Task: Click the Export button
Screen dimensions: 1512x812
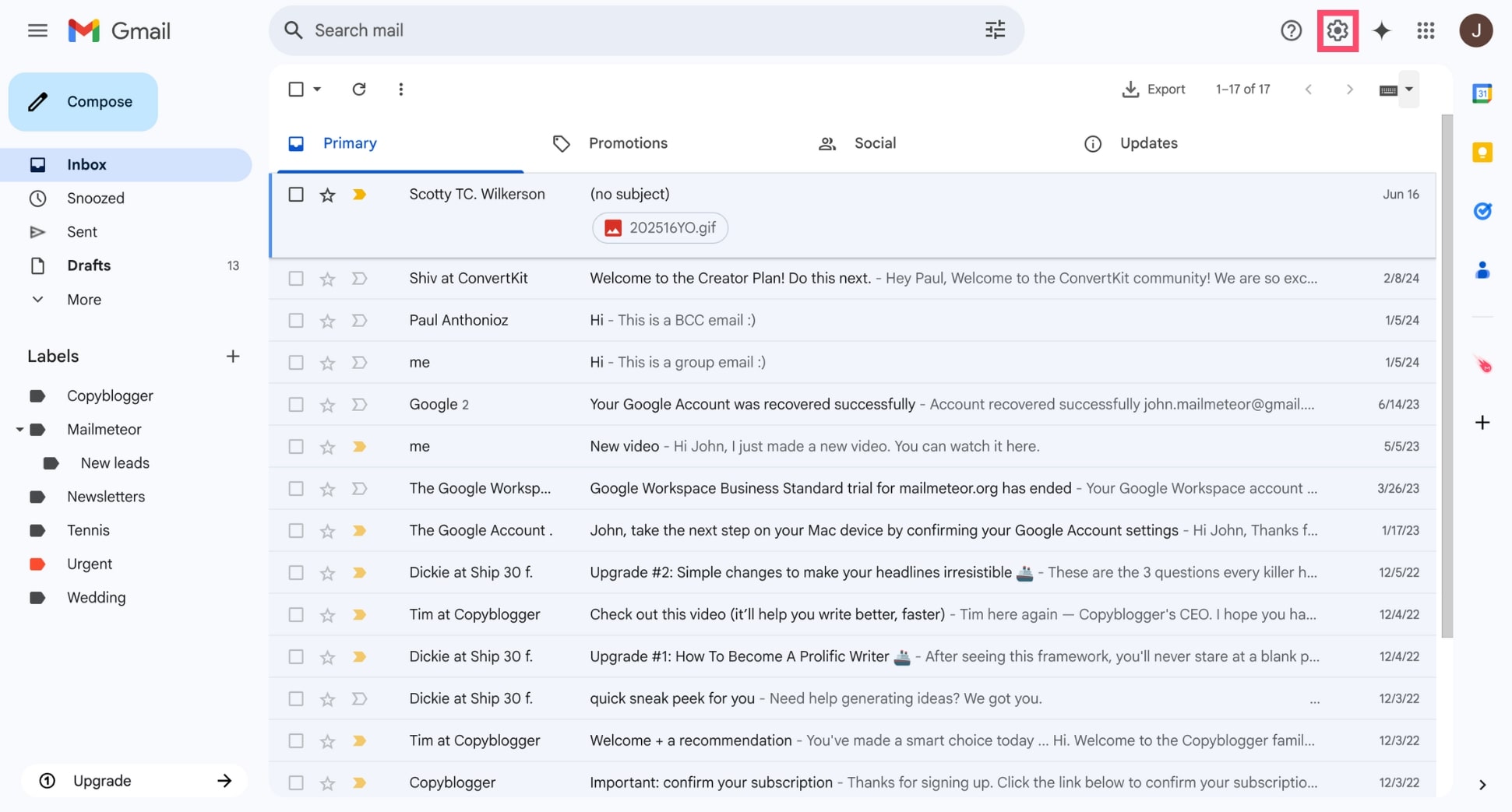Action: [x=1153, y=90]
